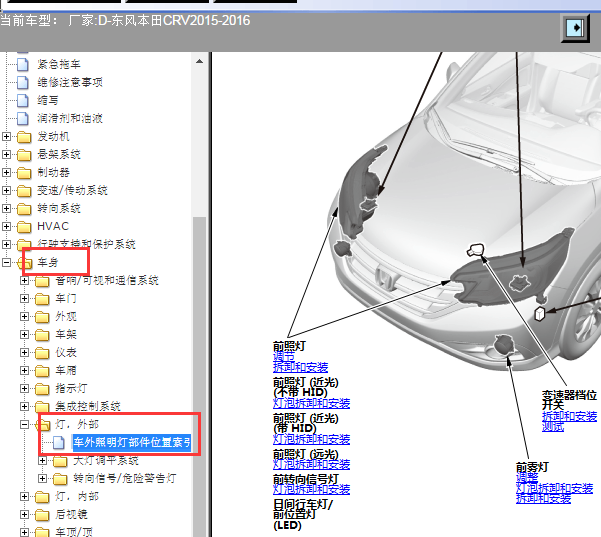Screen dimensions: 601x537
Task: Click the folder icon beside HVAC
Action: pyautogui.click(x=24, y=227)
